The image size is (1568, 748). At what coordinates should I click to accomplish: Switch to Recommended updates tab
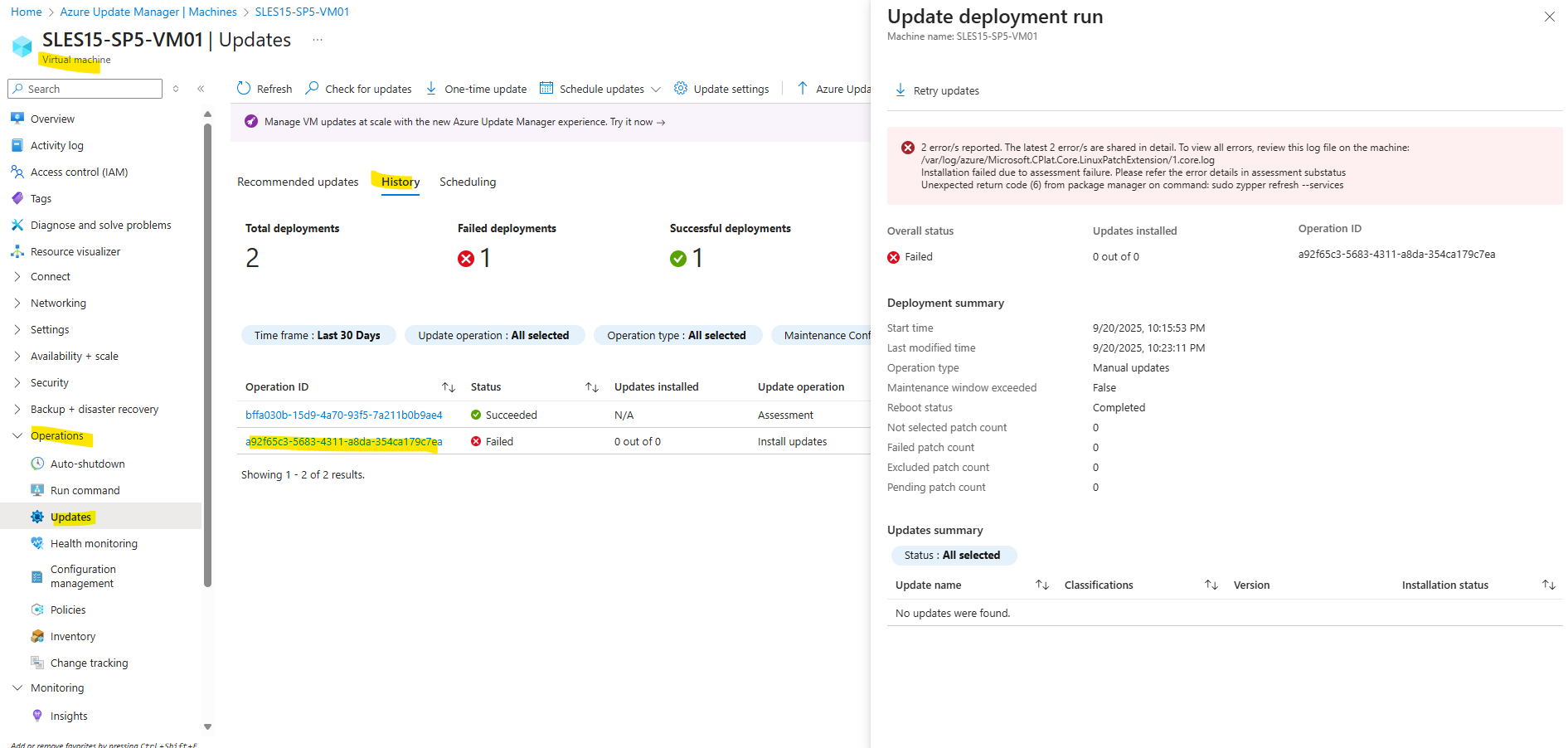[298, 182]
